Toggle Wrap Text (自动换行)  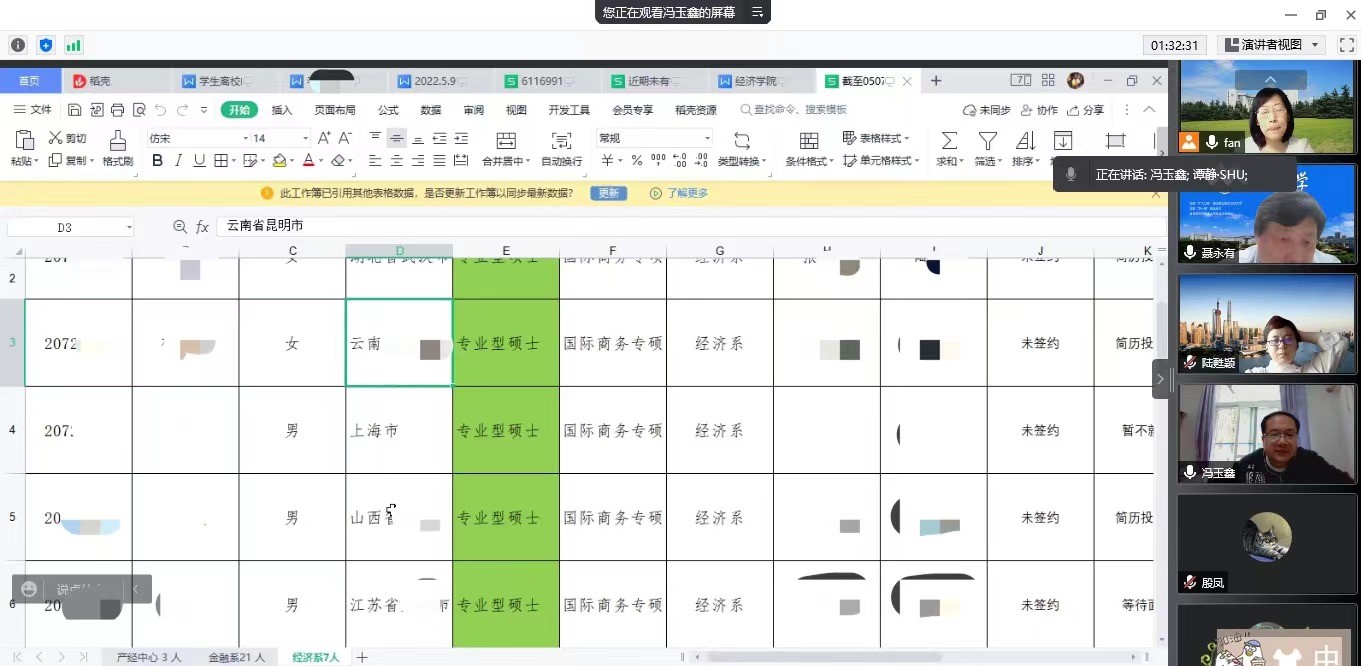[561, 141]
